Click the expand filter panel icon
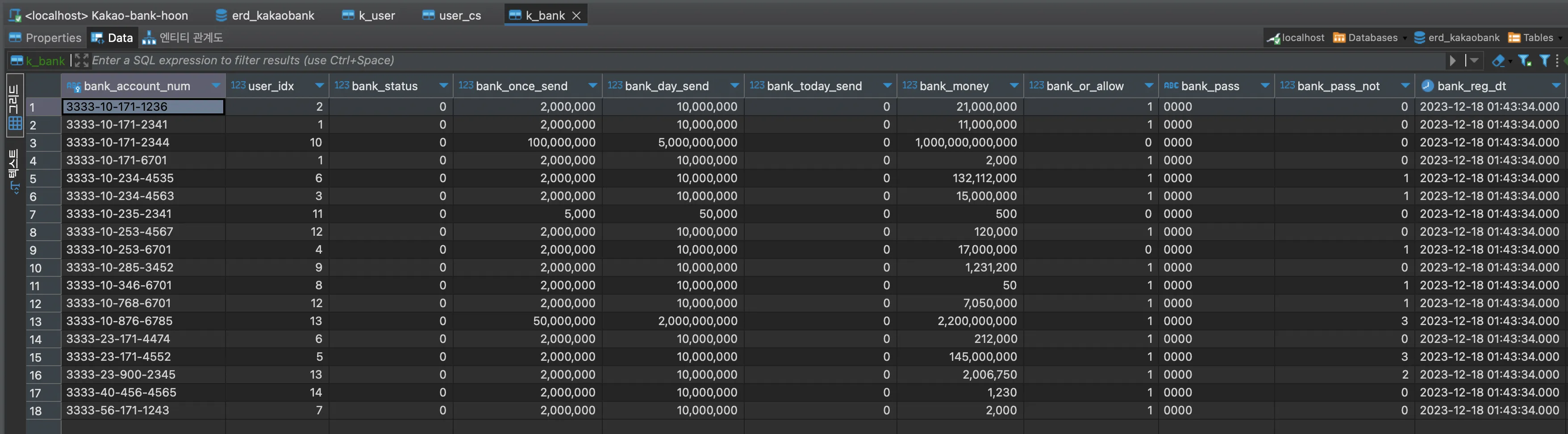 click(x=82, y=60)
